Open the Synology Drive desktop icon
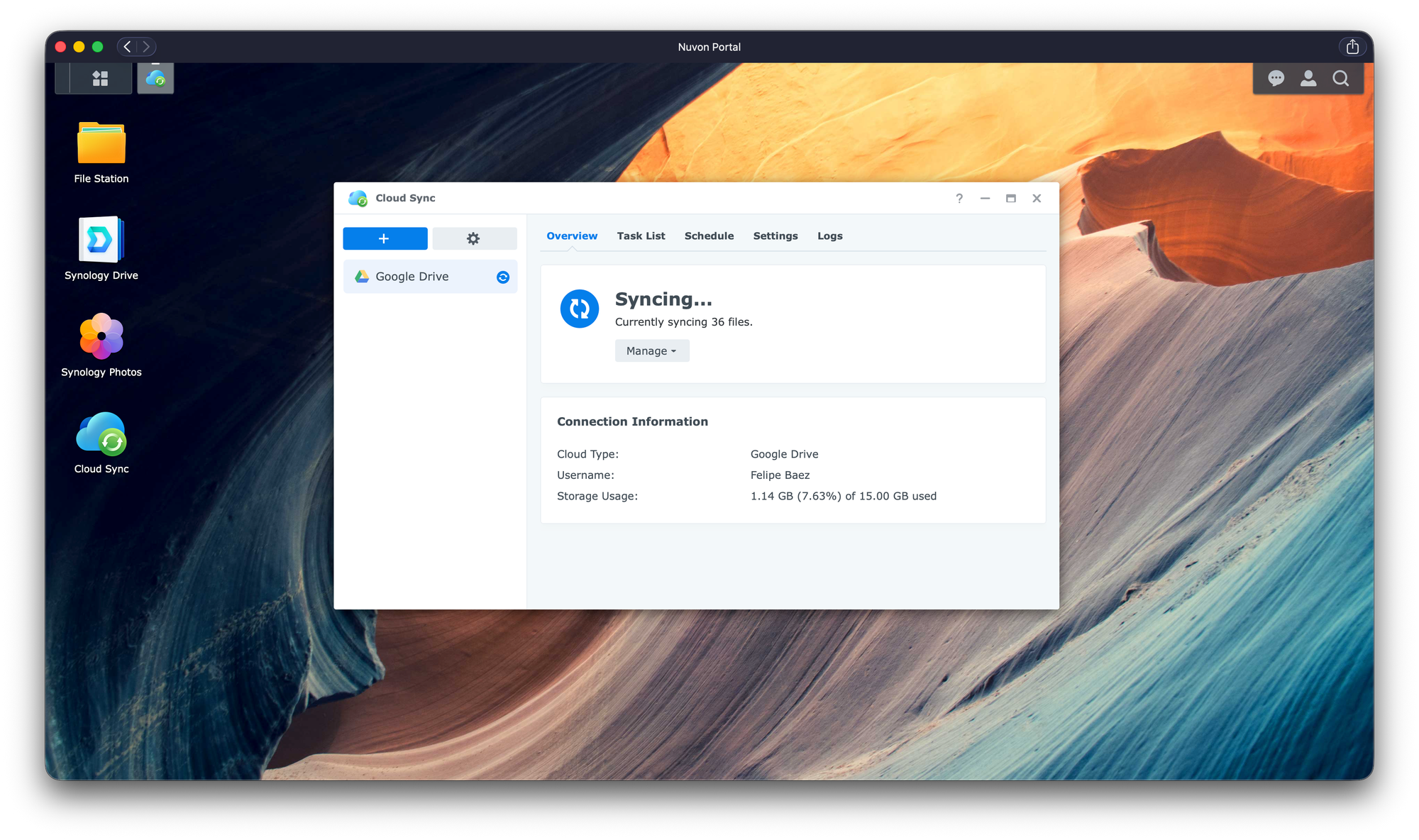Screen dimensions: 1419x840 click(x=101, y=241)
